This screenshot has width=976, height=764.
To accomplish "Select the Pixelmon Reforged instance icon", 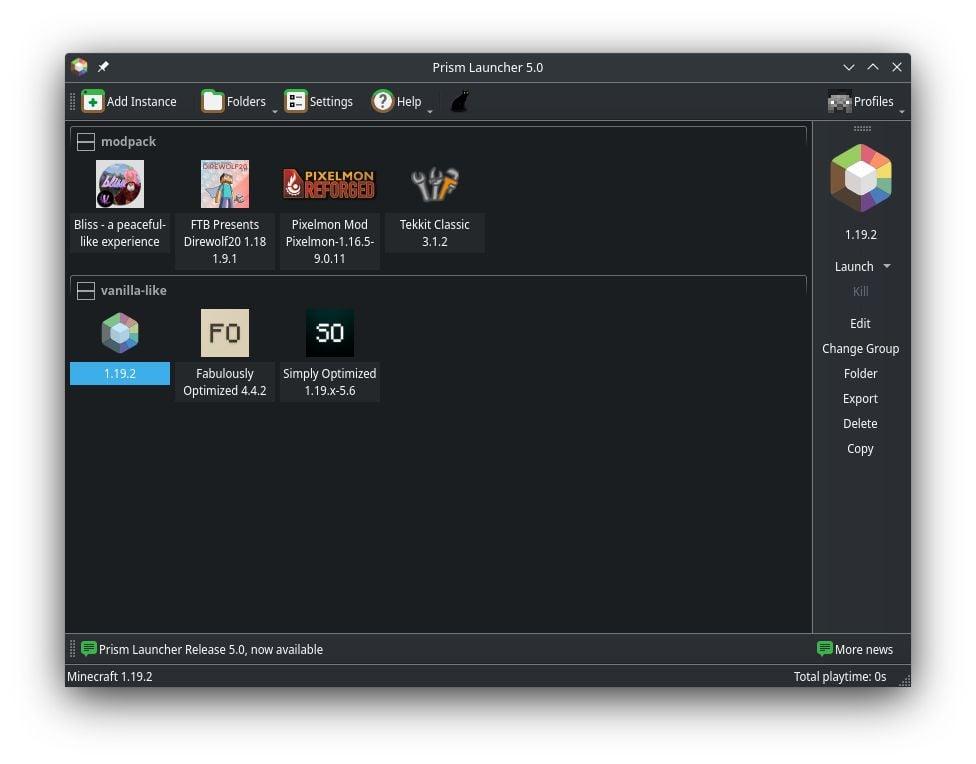I will [329, 184].
